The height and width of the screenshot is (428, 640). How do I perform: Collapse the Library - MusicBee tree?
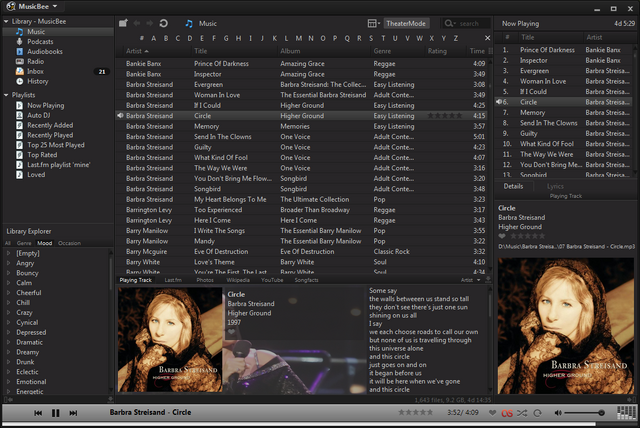point(6,21)
